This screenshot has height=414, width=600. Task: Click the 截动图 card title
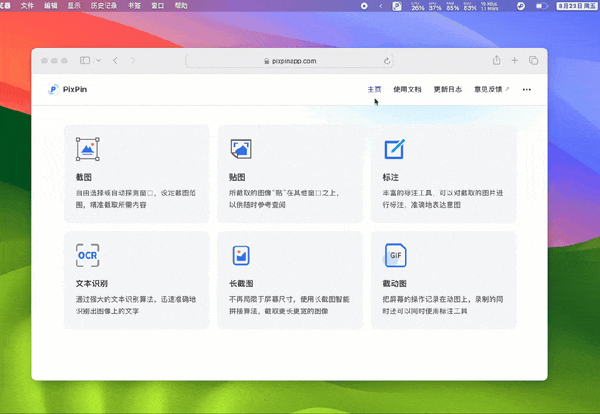point(395,284)
